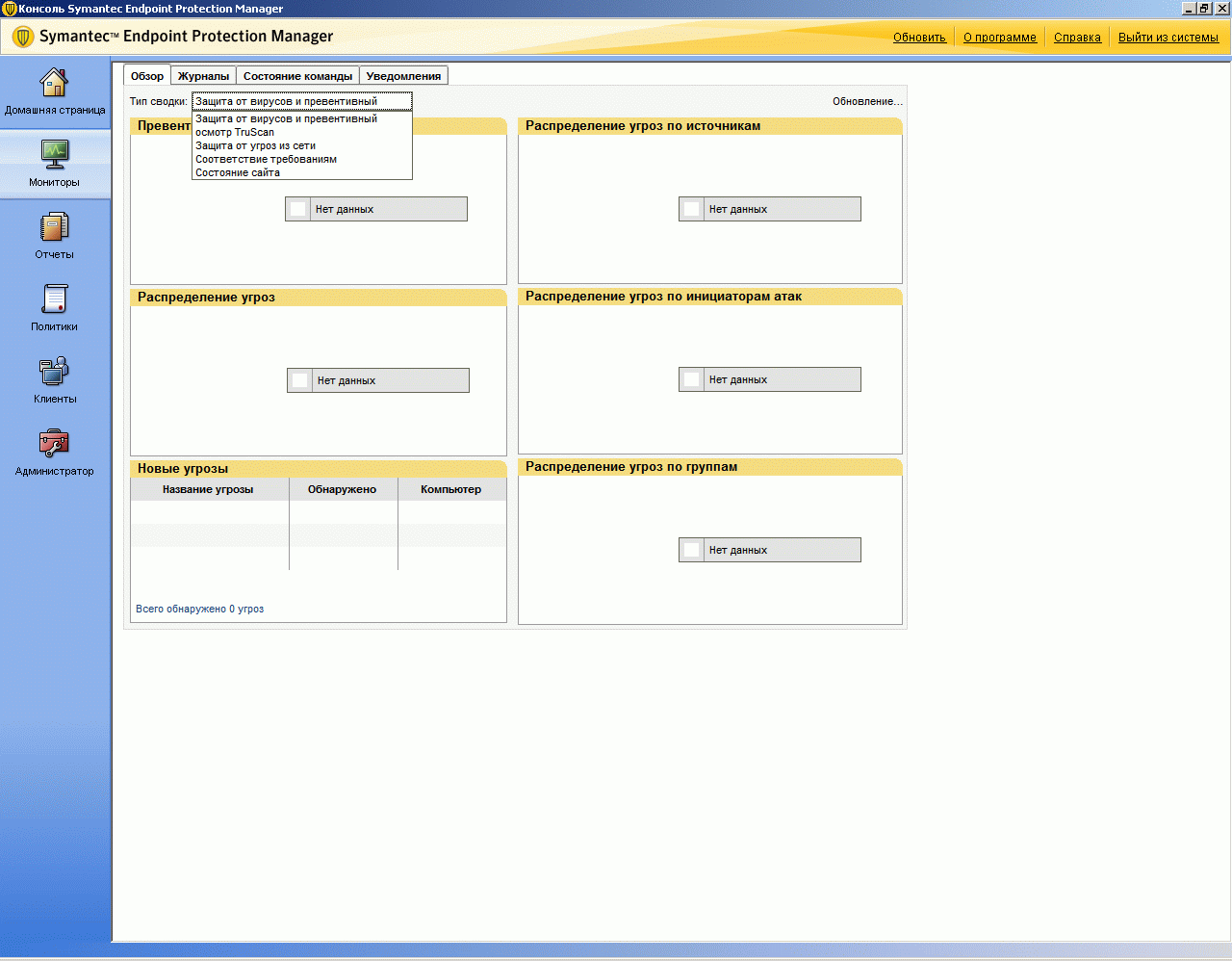Click the Название угрозы column header
This screenshot has height=961, width=1232.
[208, 489]
